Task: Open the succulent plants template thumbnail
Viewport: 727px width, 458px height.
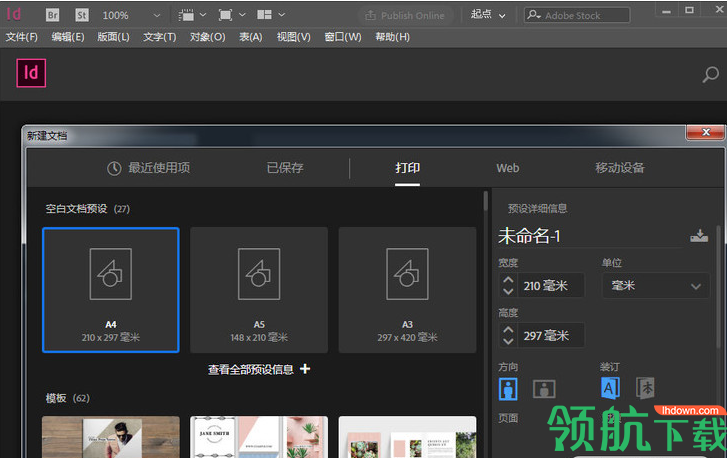Action: 407,437
